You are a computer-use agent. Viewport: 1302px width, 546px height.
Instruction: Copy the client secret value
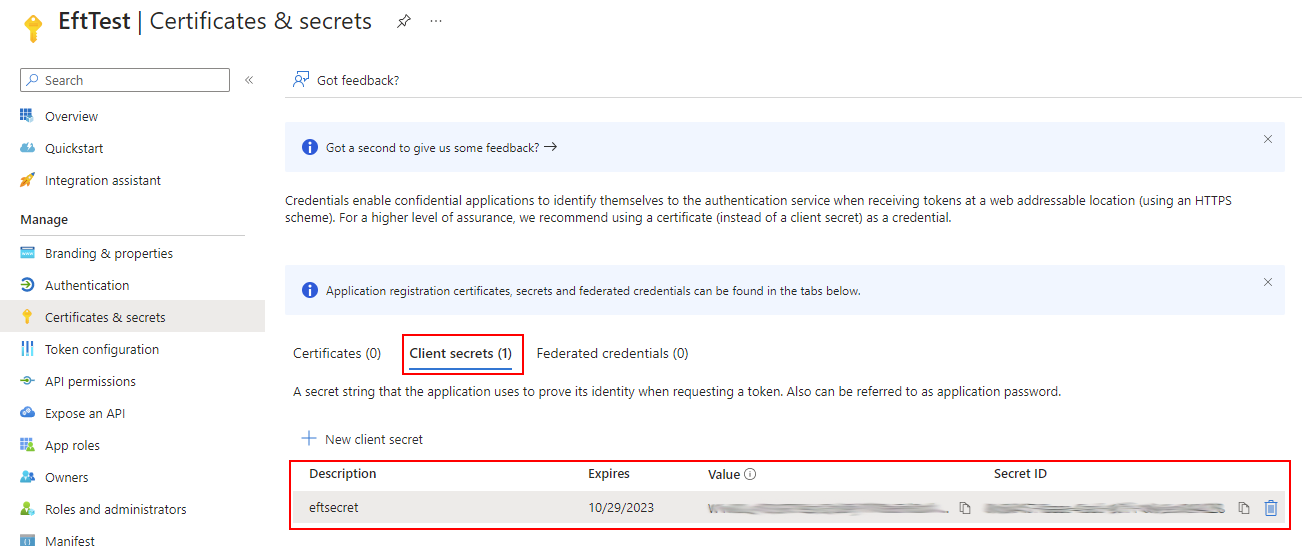tap(965, 508)
